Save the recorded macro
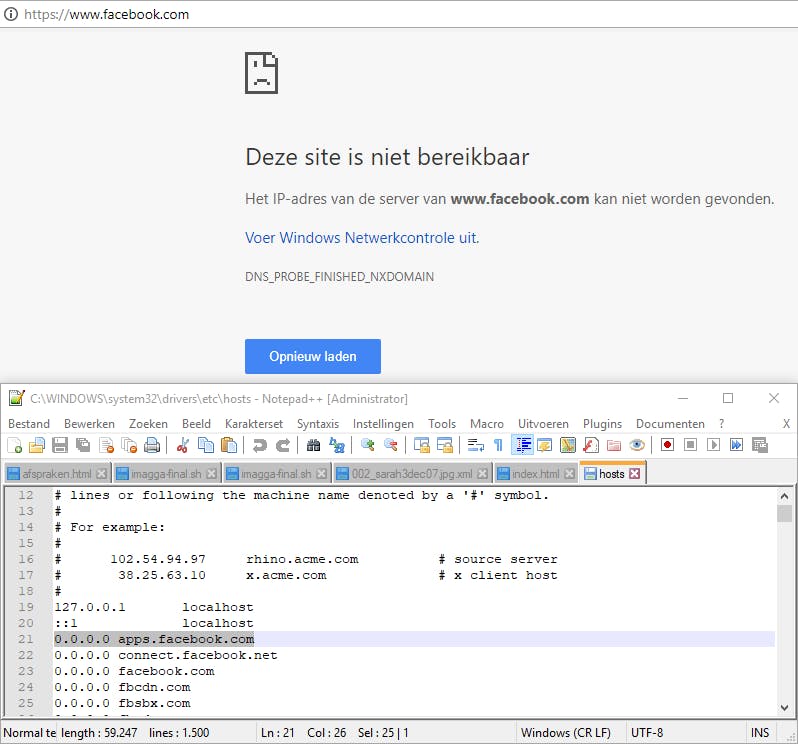 pyautogui.click(x=760, y=445)
